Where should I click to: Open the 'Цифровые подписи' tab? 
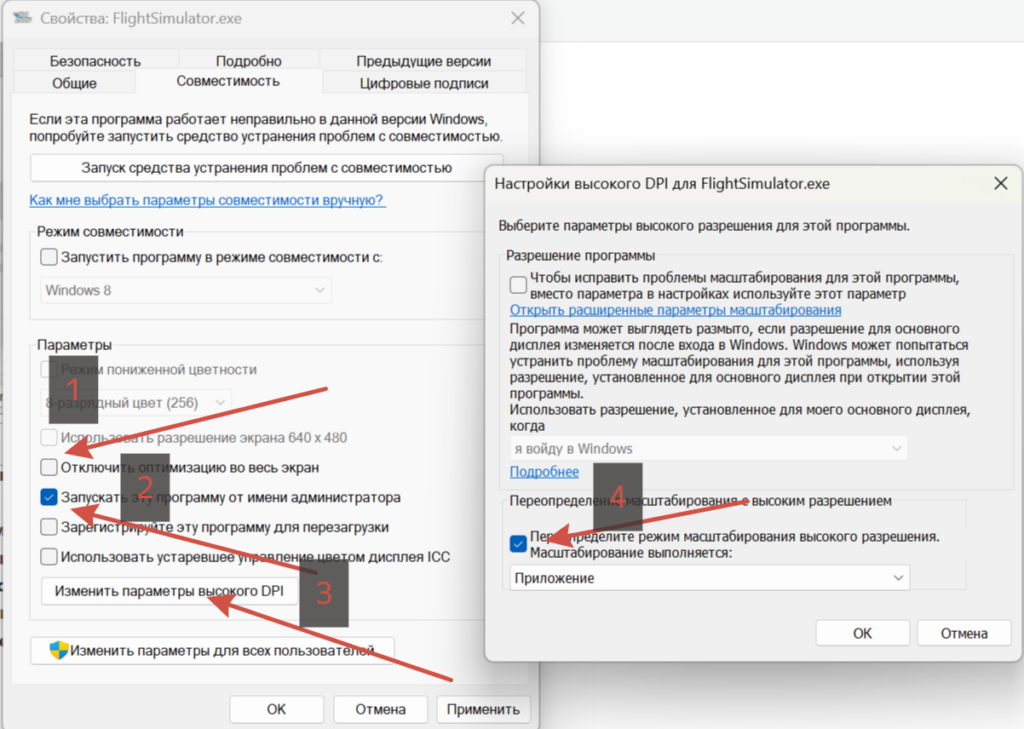424,83
